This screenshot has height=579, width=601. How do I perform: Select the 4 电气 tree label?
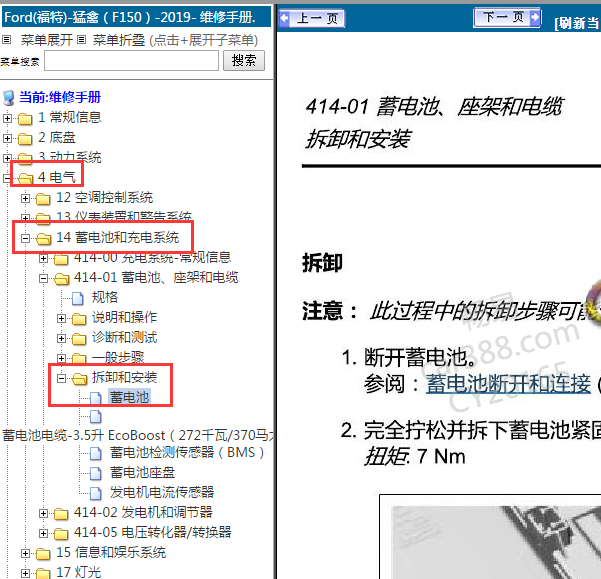(x=57, y=177)
